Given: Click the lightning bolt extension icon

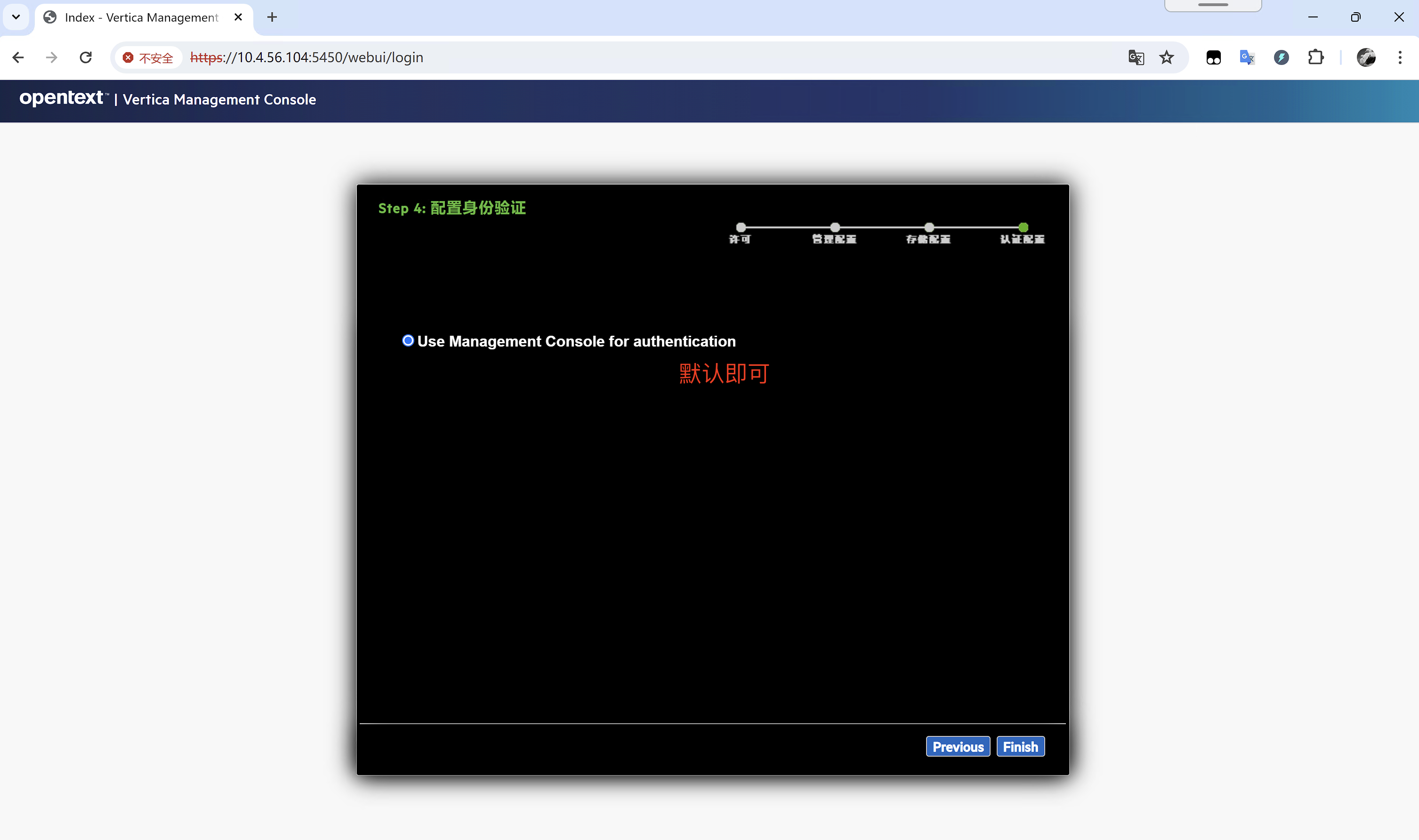Looking at the screenshot, I should (1281, 57).
